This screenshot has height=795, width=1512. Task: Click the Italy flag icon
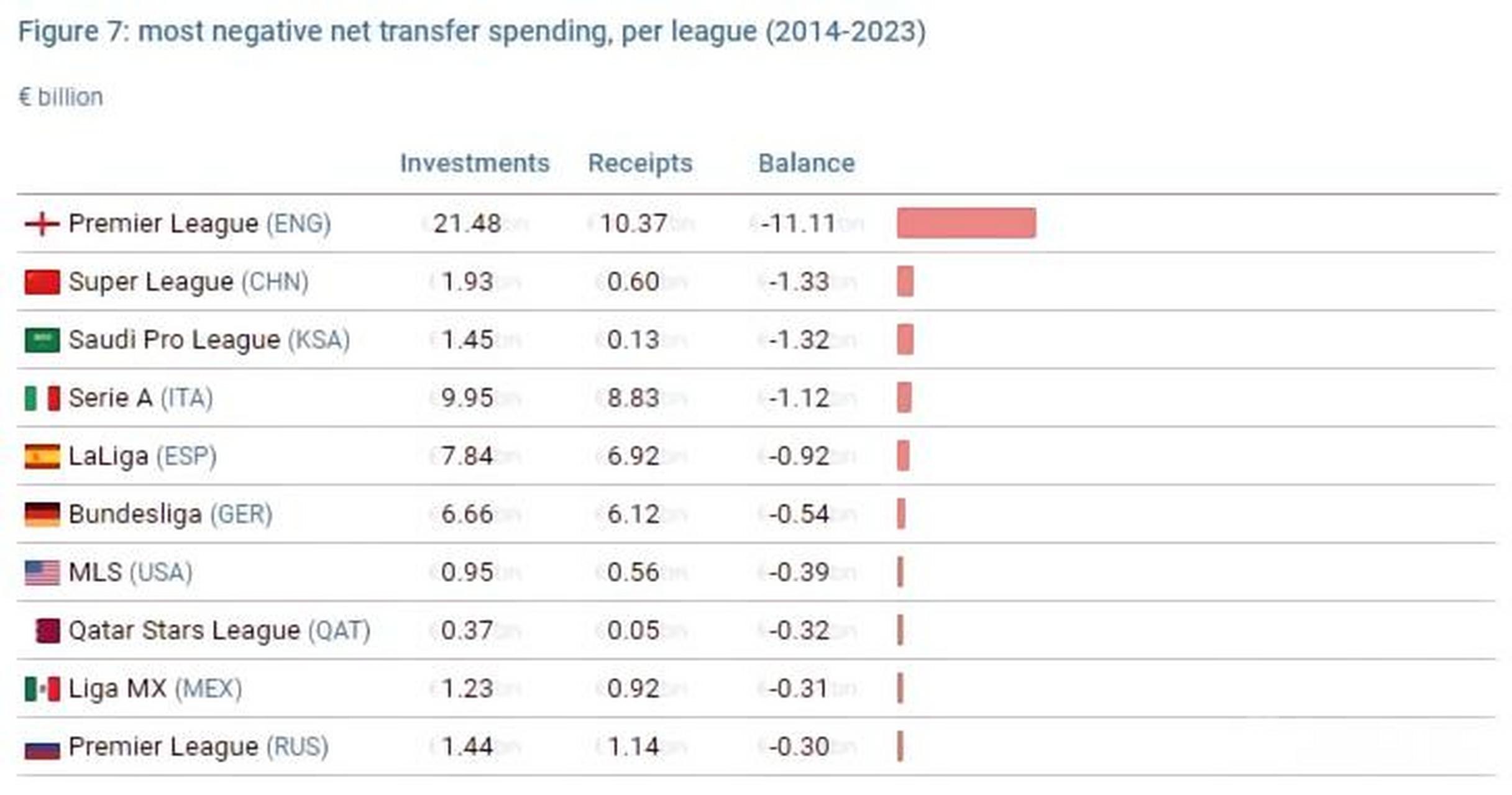coord(42,398)
